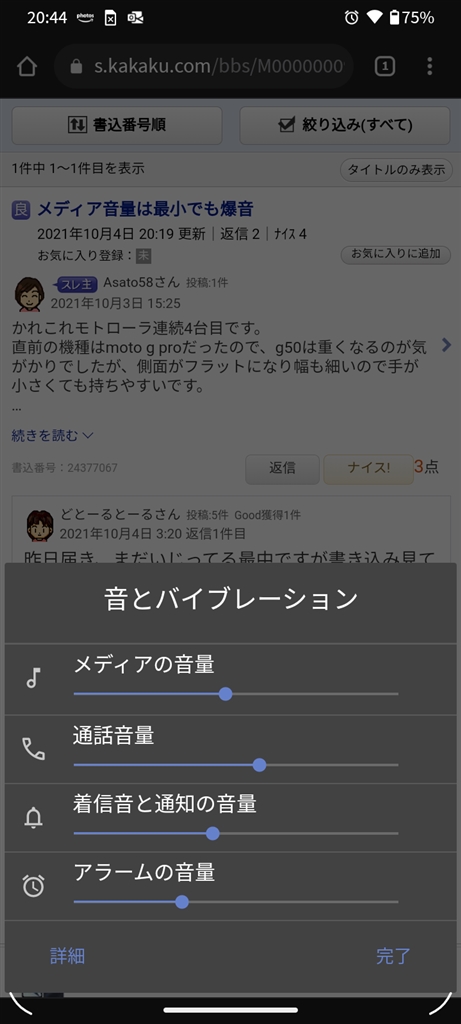Tap 完了 to close volume panel
This screenshot has height=1024, width=461.
[x=393, y=956]
